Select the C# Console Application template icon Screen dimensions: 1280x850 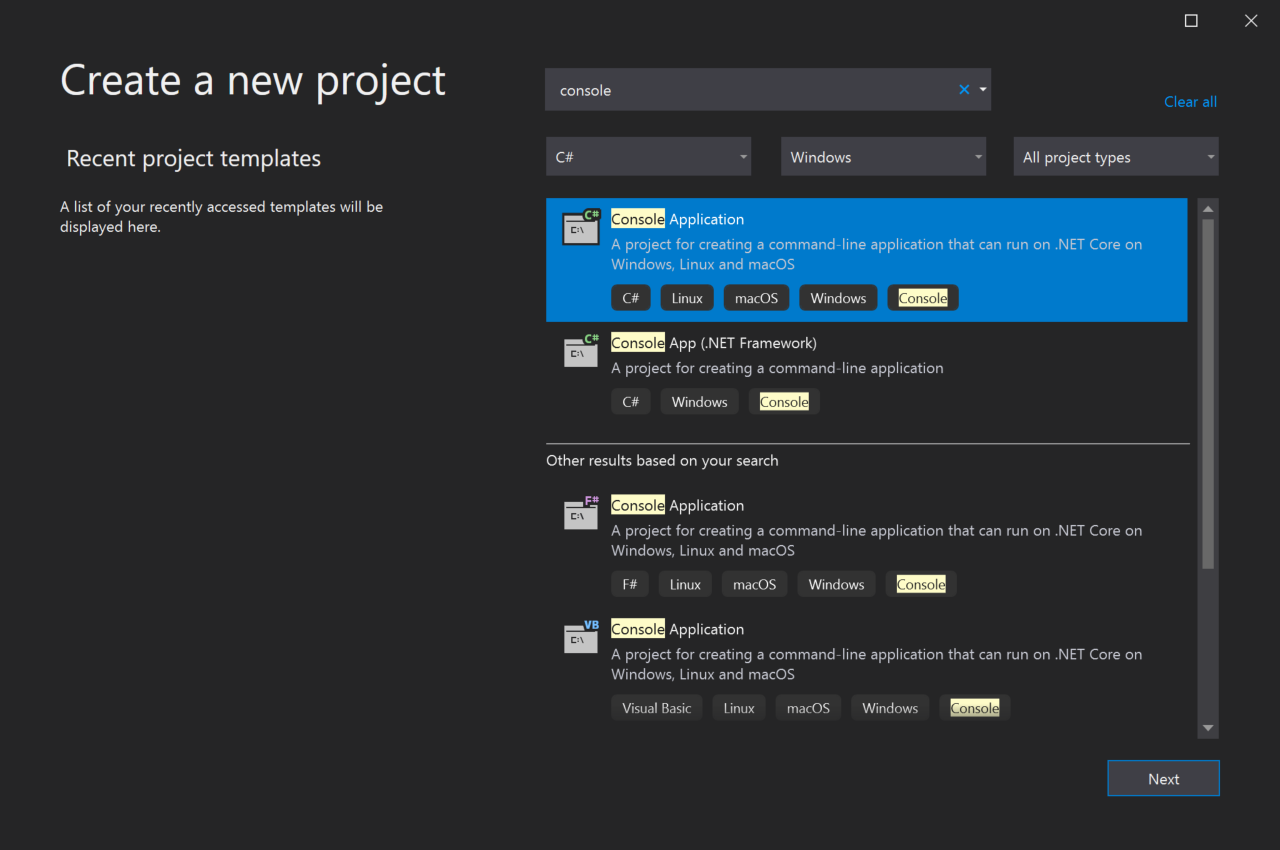pos(580,227)
